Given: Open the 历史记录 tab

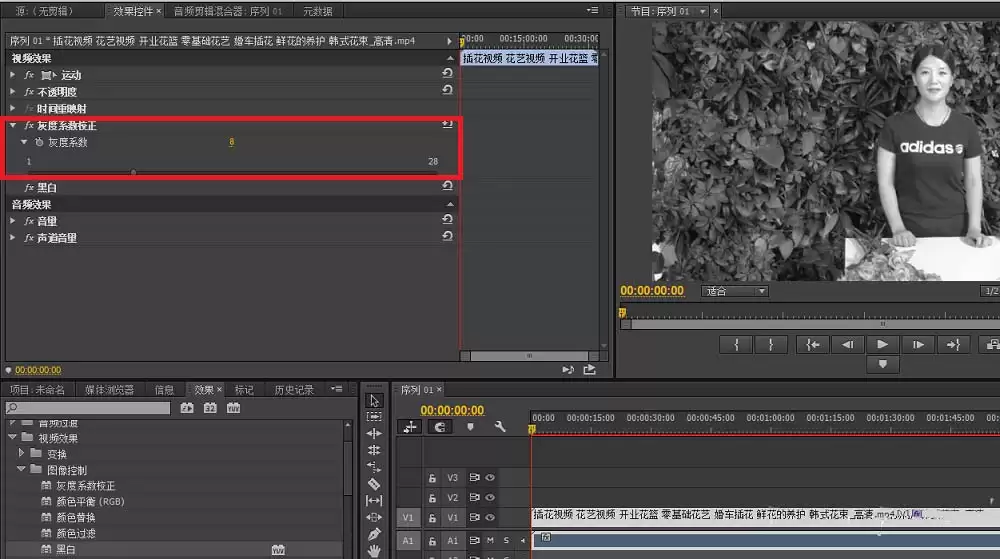Looking at the screenshot, I should pyautogui.click(x=294, y=390).
